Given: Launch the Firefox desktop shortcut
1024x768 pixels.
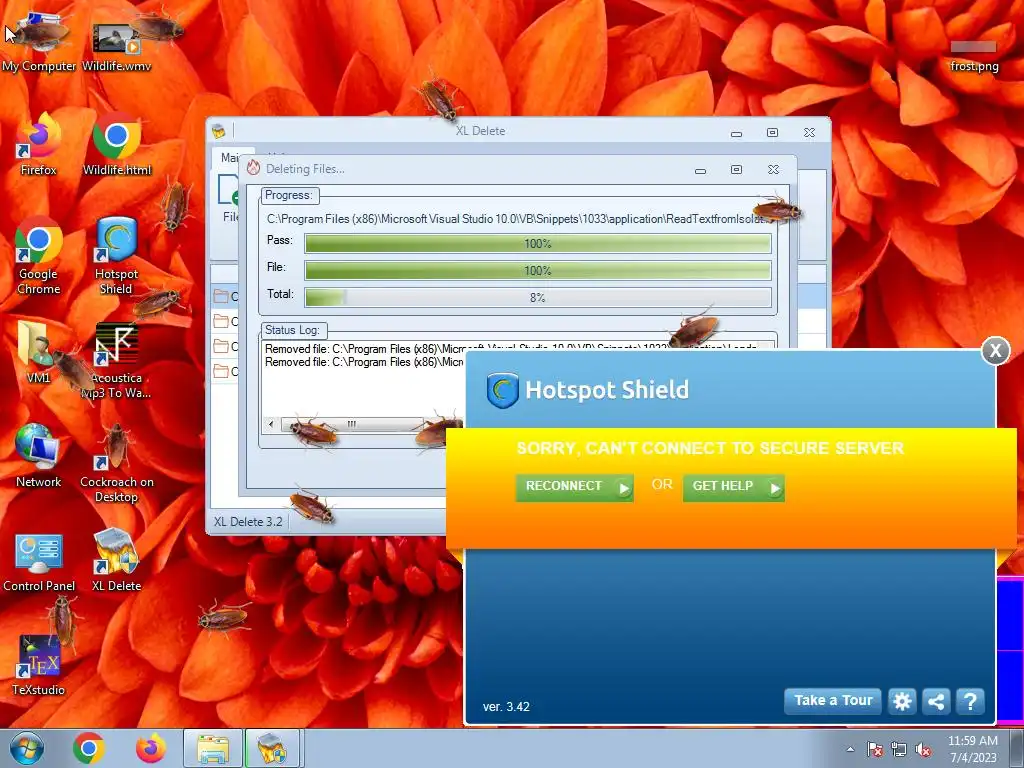Looking at the screenshot, I should click(x=39, y=144).
